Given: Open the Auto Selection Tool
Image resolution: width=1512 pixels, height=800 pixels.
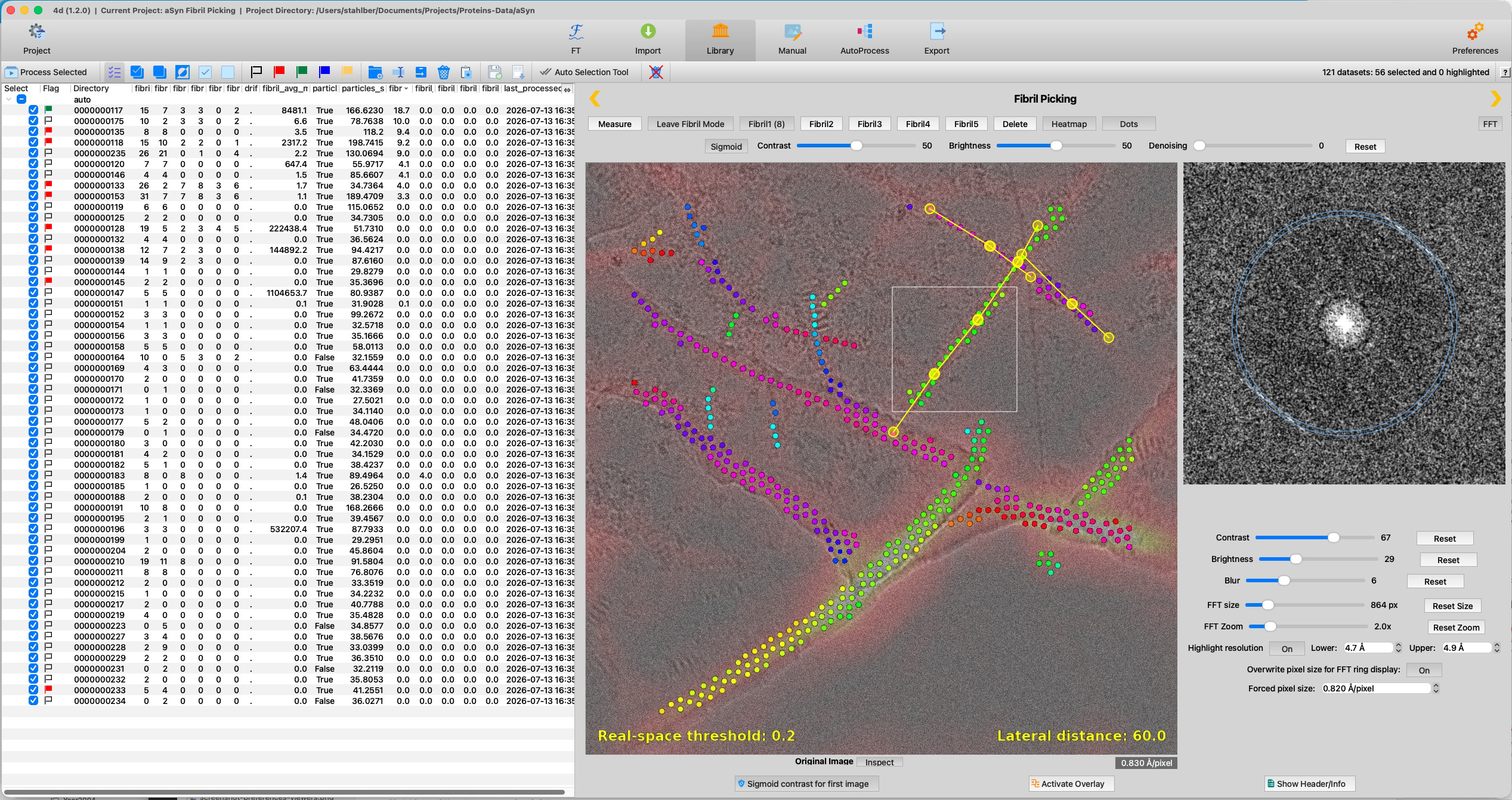Looking at the screenshot, I should click(x=585, y=72).
